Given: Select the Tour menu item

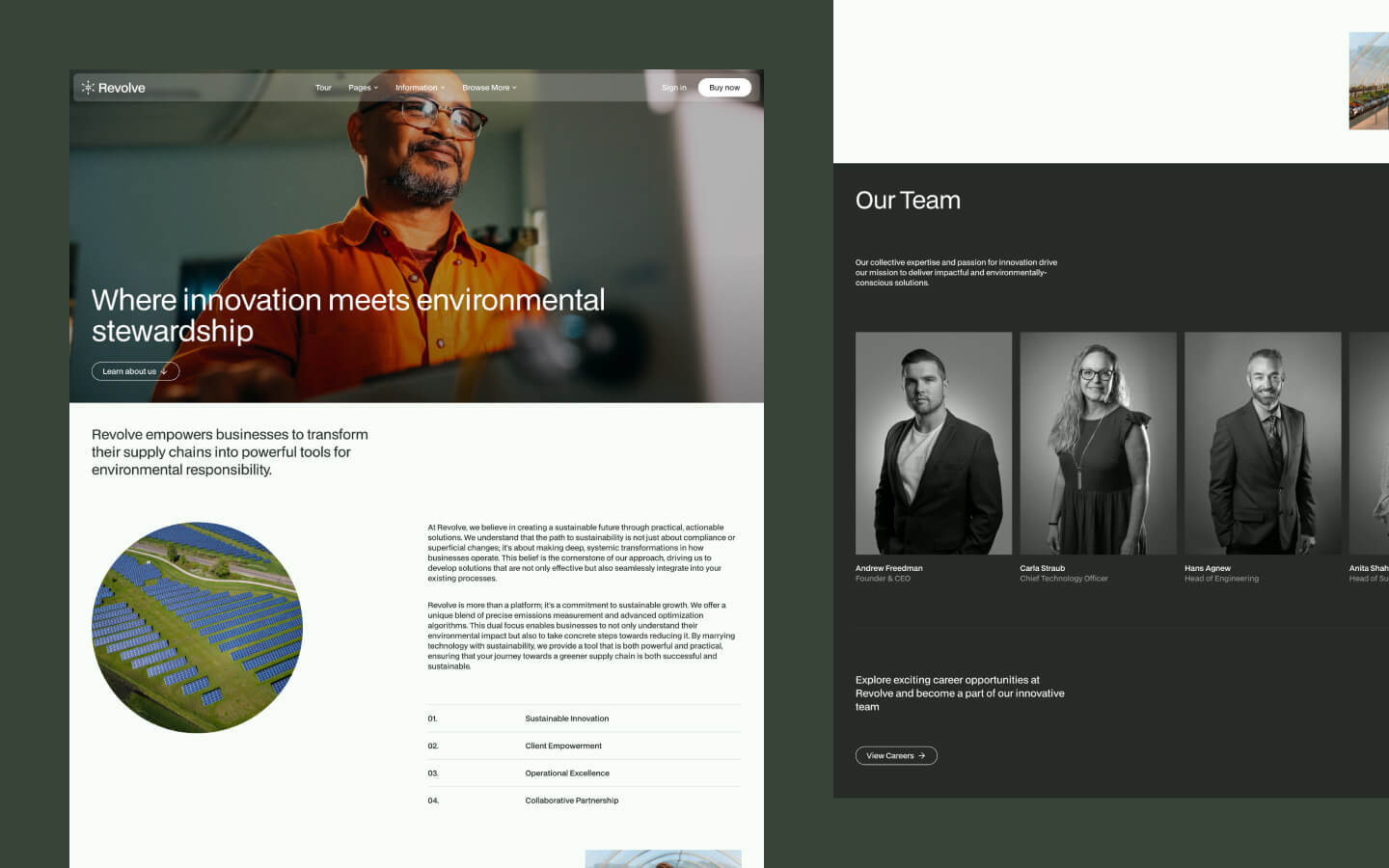Looking at the screenshot, I should tap(323, 87).
